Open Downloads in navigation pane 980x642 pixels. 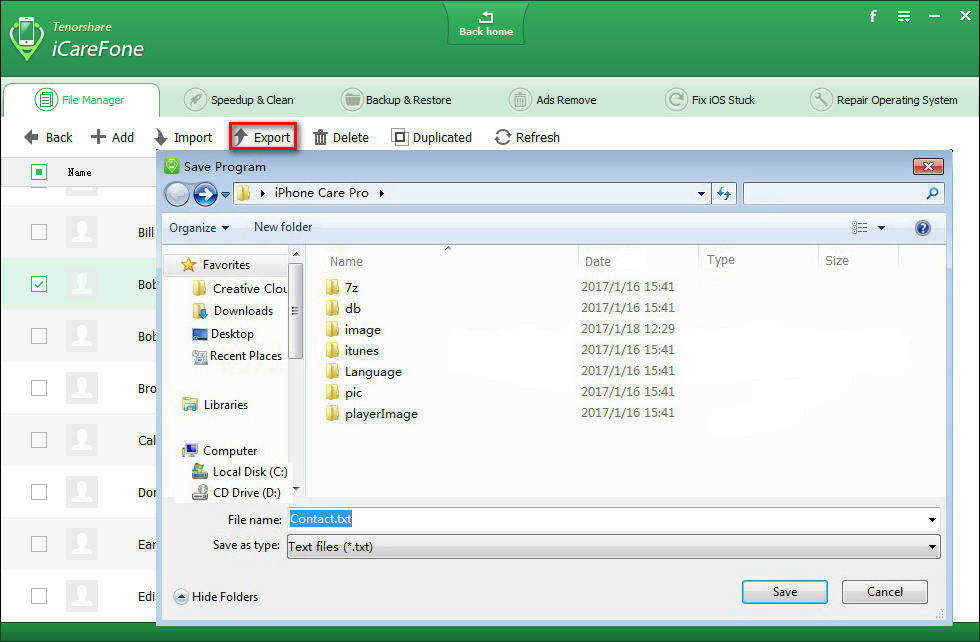click(233, 311)
